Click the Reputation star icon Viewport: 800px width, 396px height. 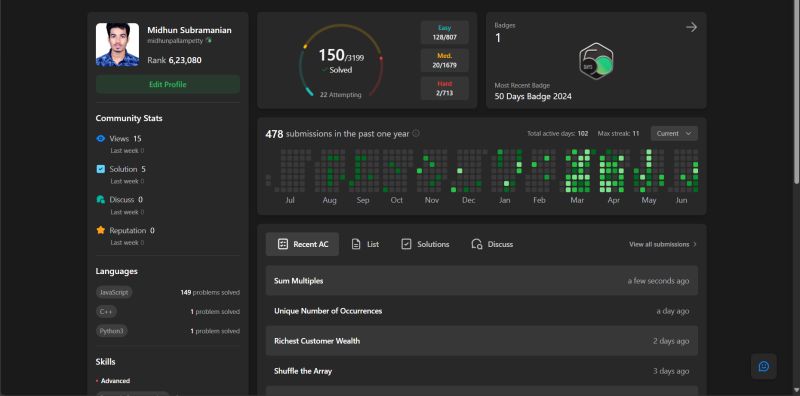coord(101,230)
